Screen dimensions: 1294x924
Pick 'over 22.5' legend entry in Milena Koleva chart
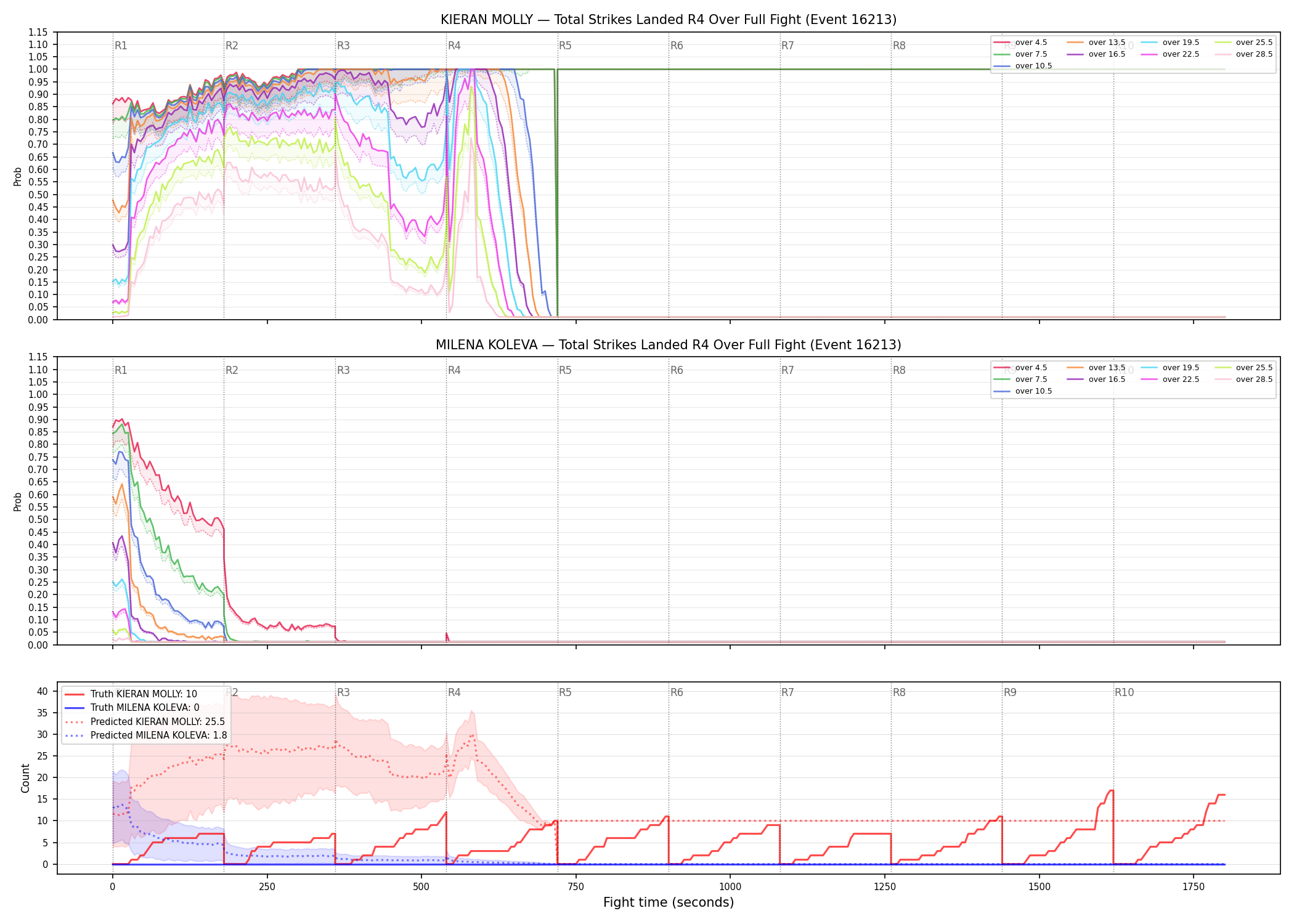pyautogui.click(x=1170, y=379)
